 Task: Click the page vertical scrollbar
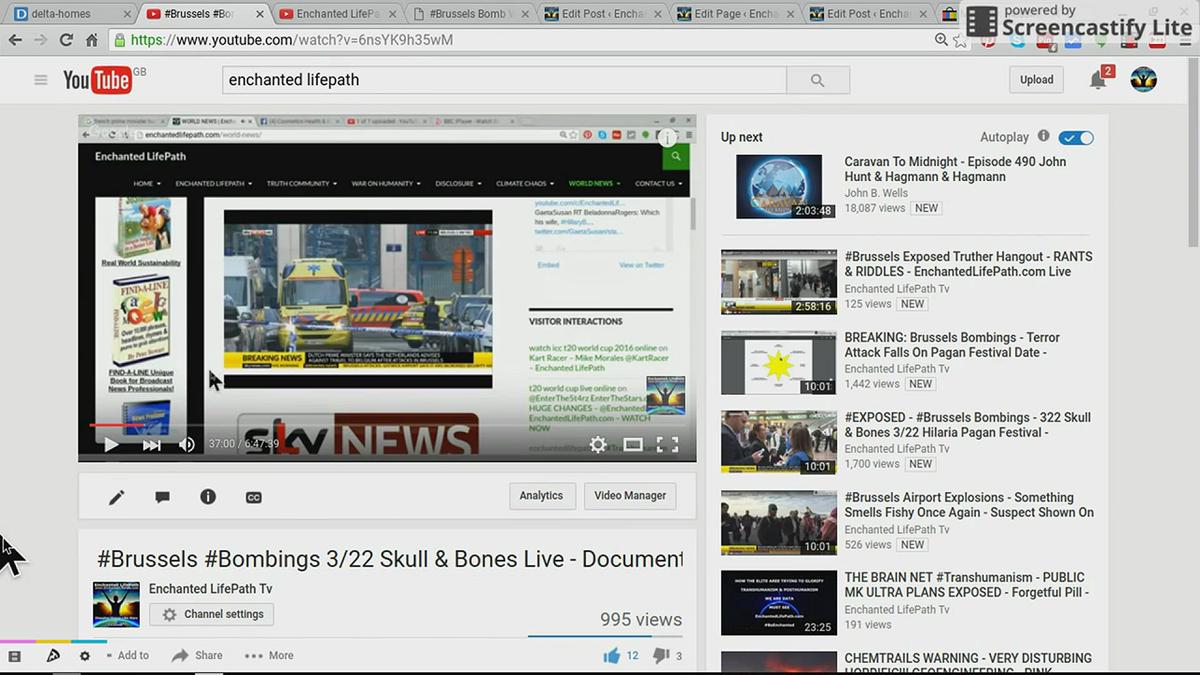tap(1192, 150)
